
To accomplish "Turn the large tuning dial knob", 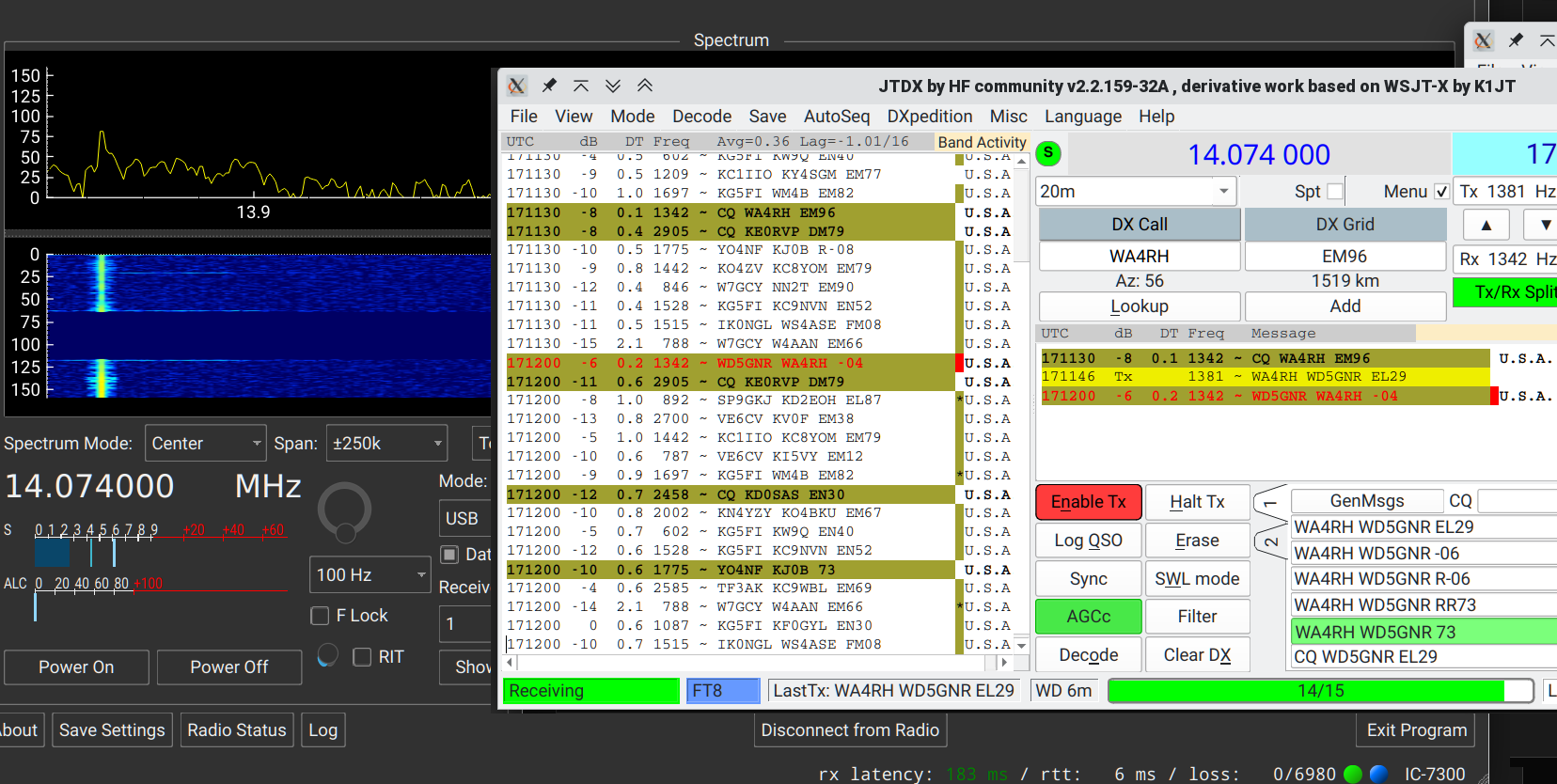I will [x=344, y=510].
